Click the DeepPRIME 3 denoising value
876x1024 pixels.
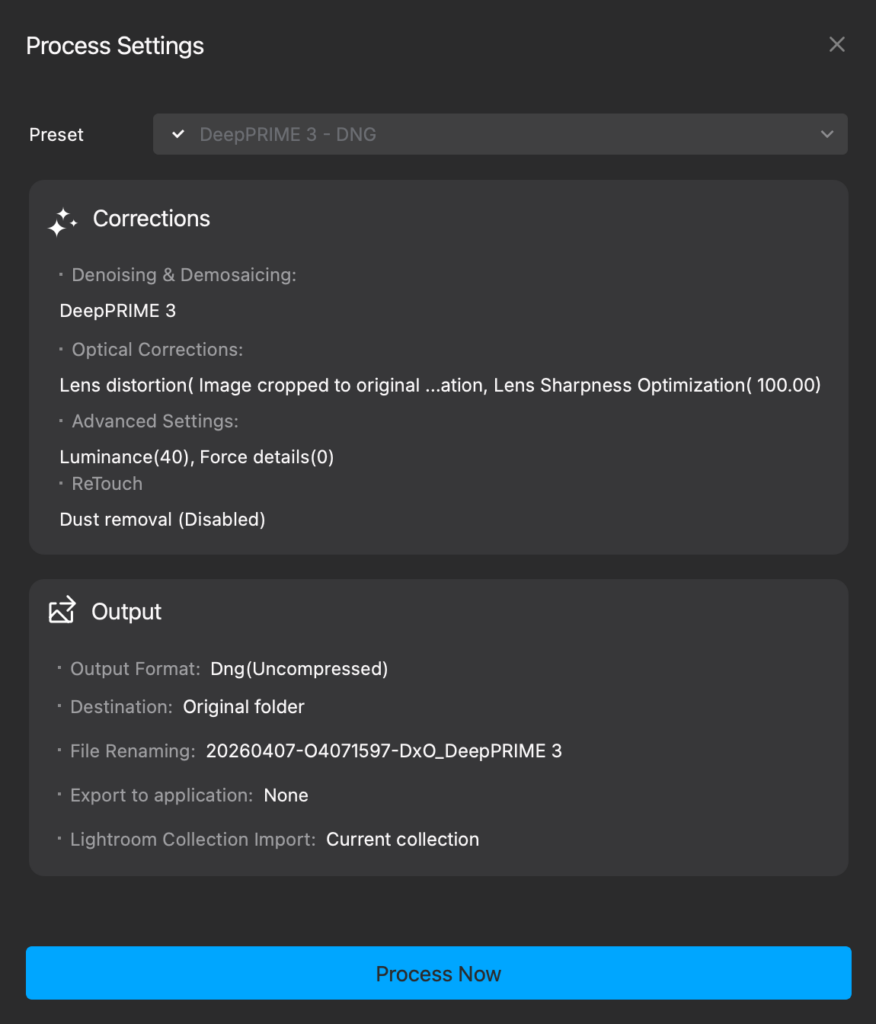coord(118,311)
